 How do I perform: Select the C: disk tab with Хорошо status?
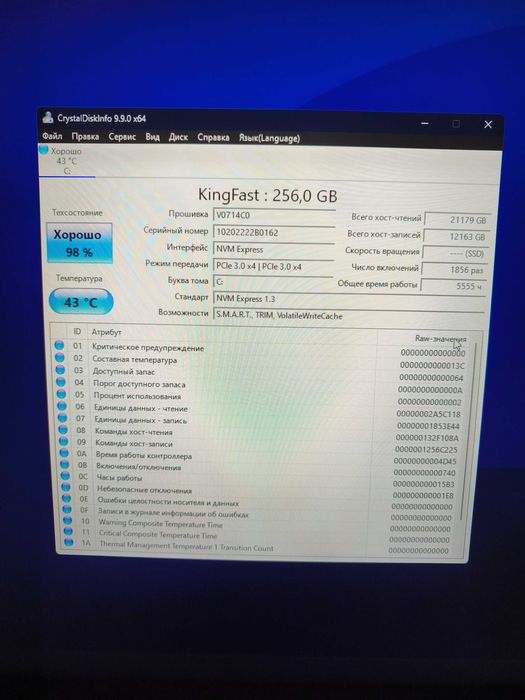(x=66, y=161)
